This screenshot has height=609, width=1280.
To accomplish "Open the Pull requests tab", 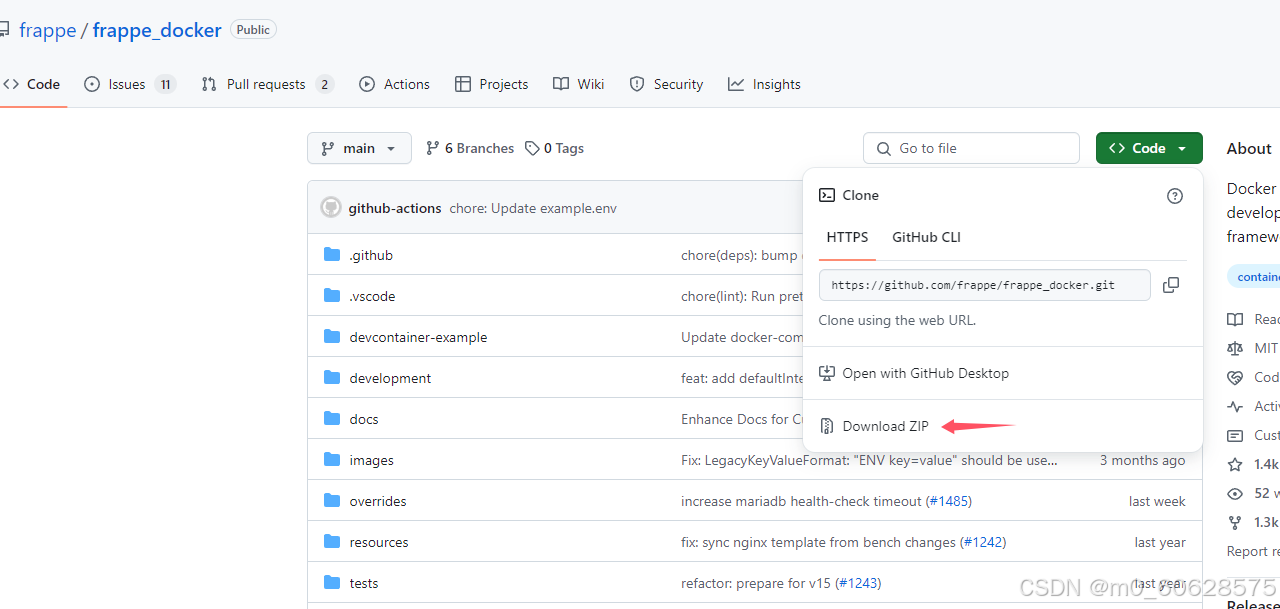I will click(x=266, y=84).
